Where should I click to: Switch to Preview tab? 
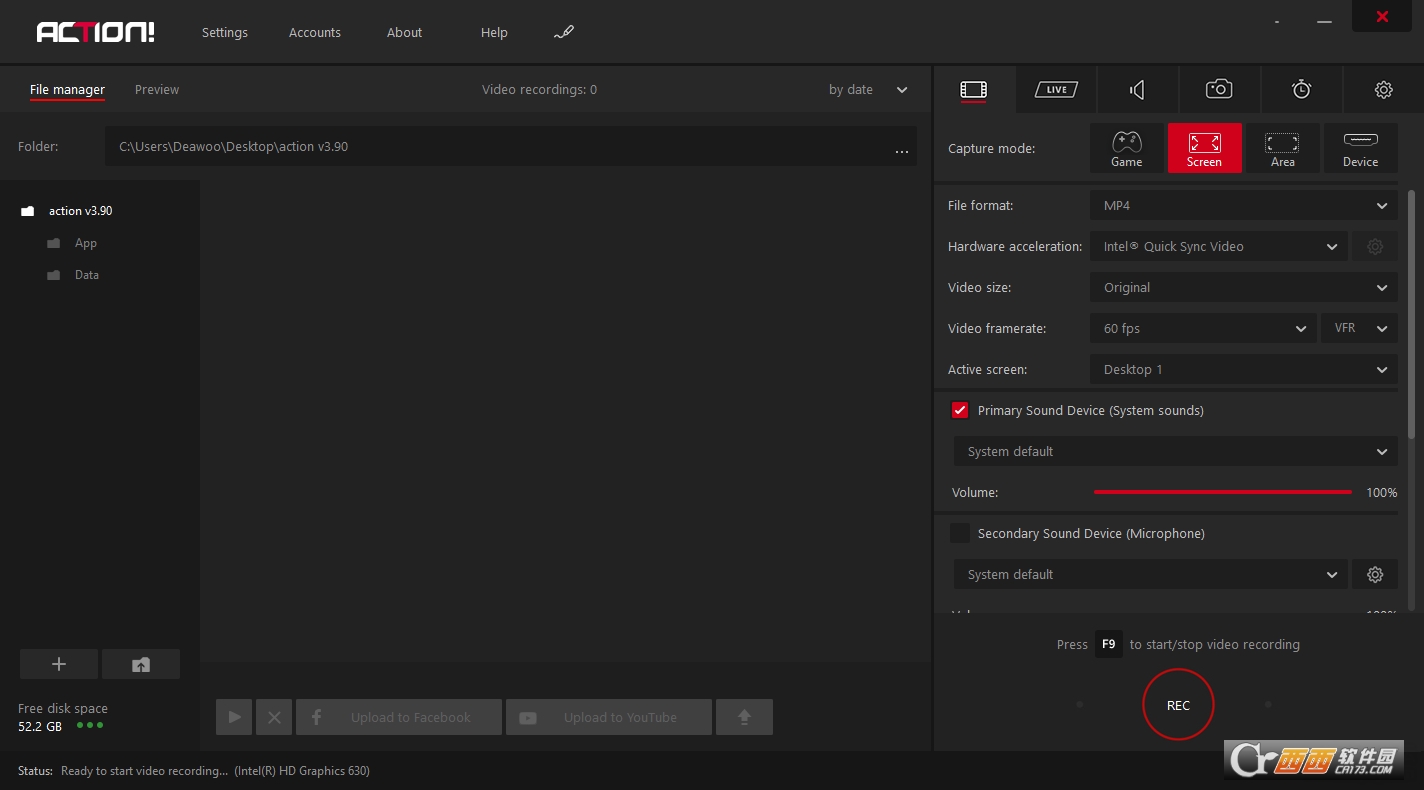(x=157, y=89)
